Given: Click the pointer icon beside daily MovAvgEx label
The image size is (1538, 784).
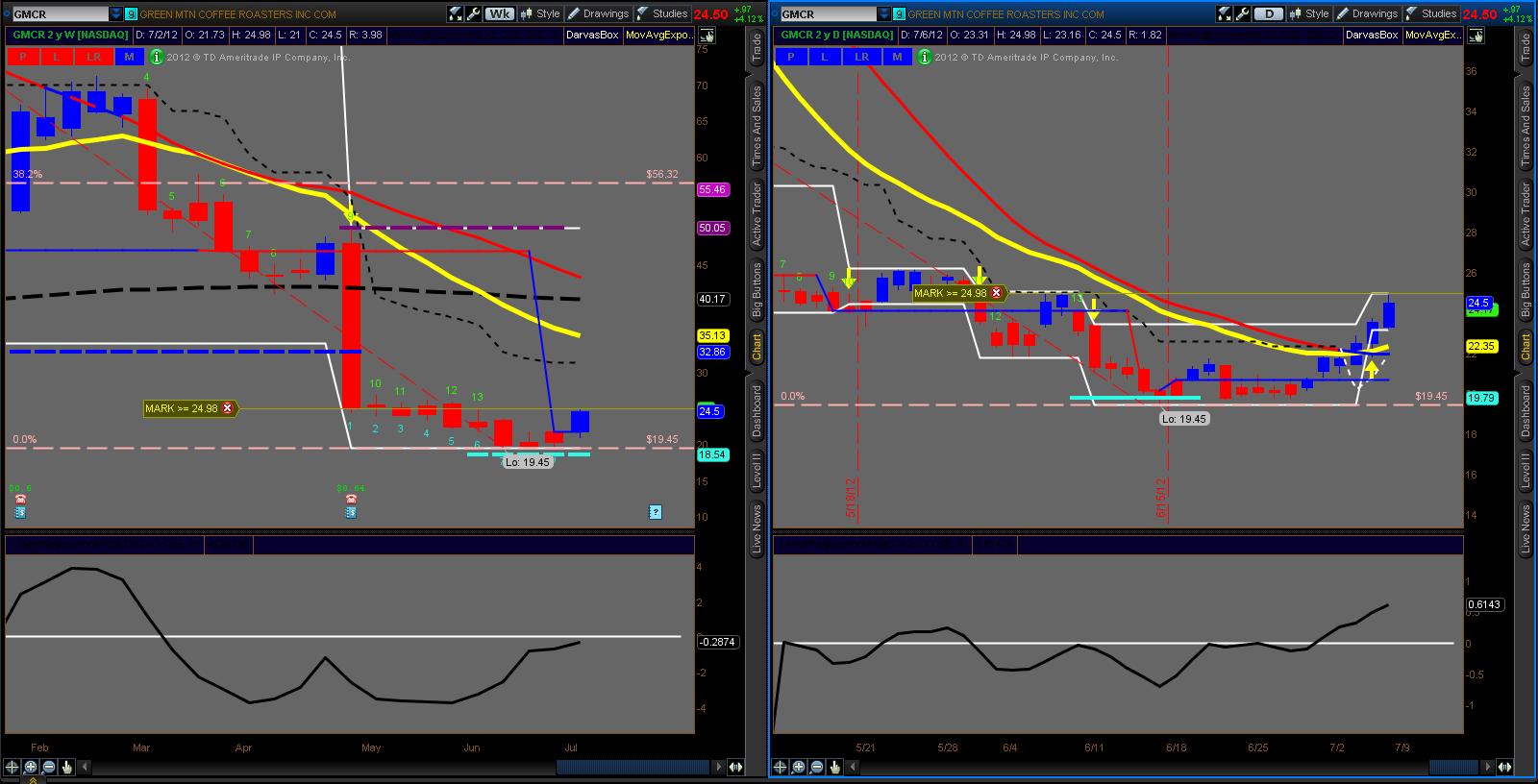Looking at the screenshot, I should 1476,36.
